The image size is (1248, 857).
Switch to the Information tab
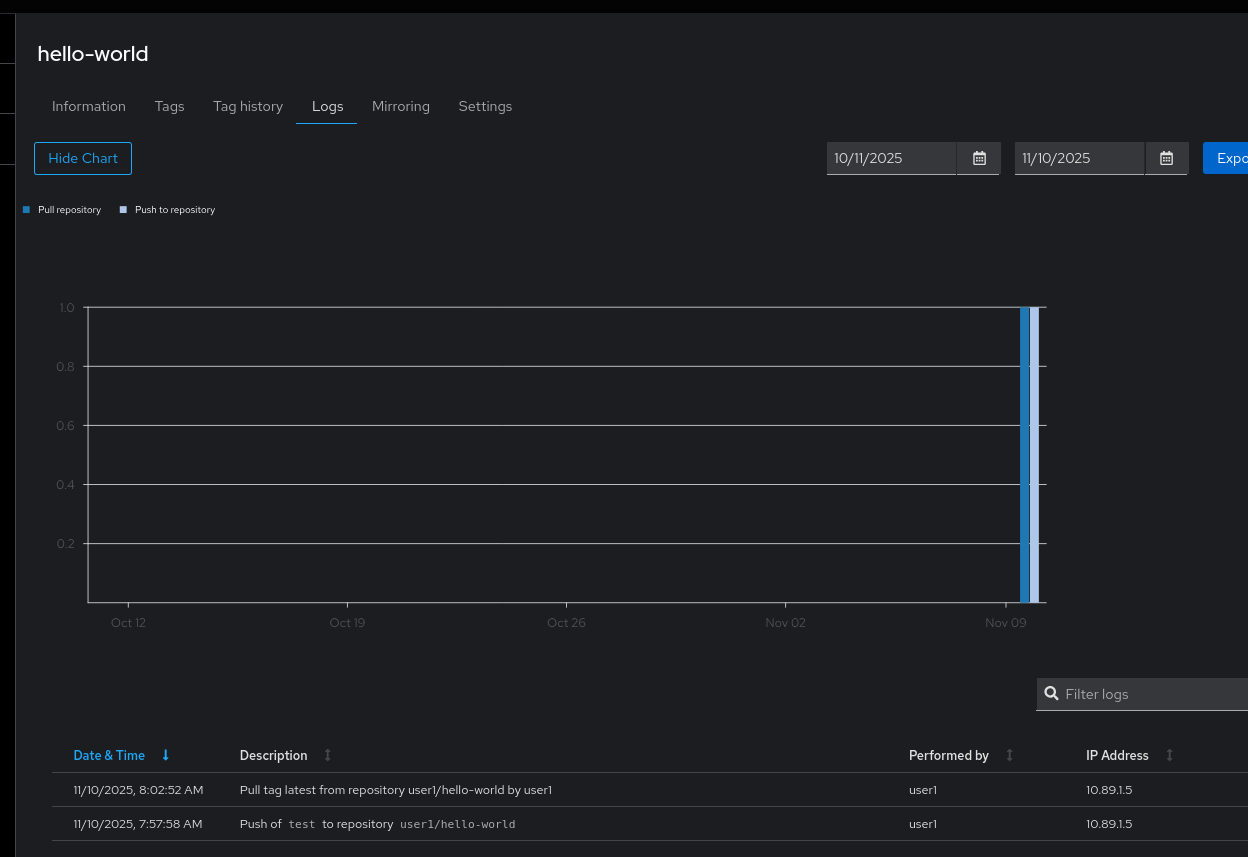pyautogui.click(x=89, y=106)
